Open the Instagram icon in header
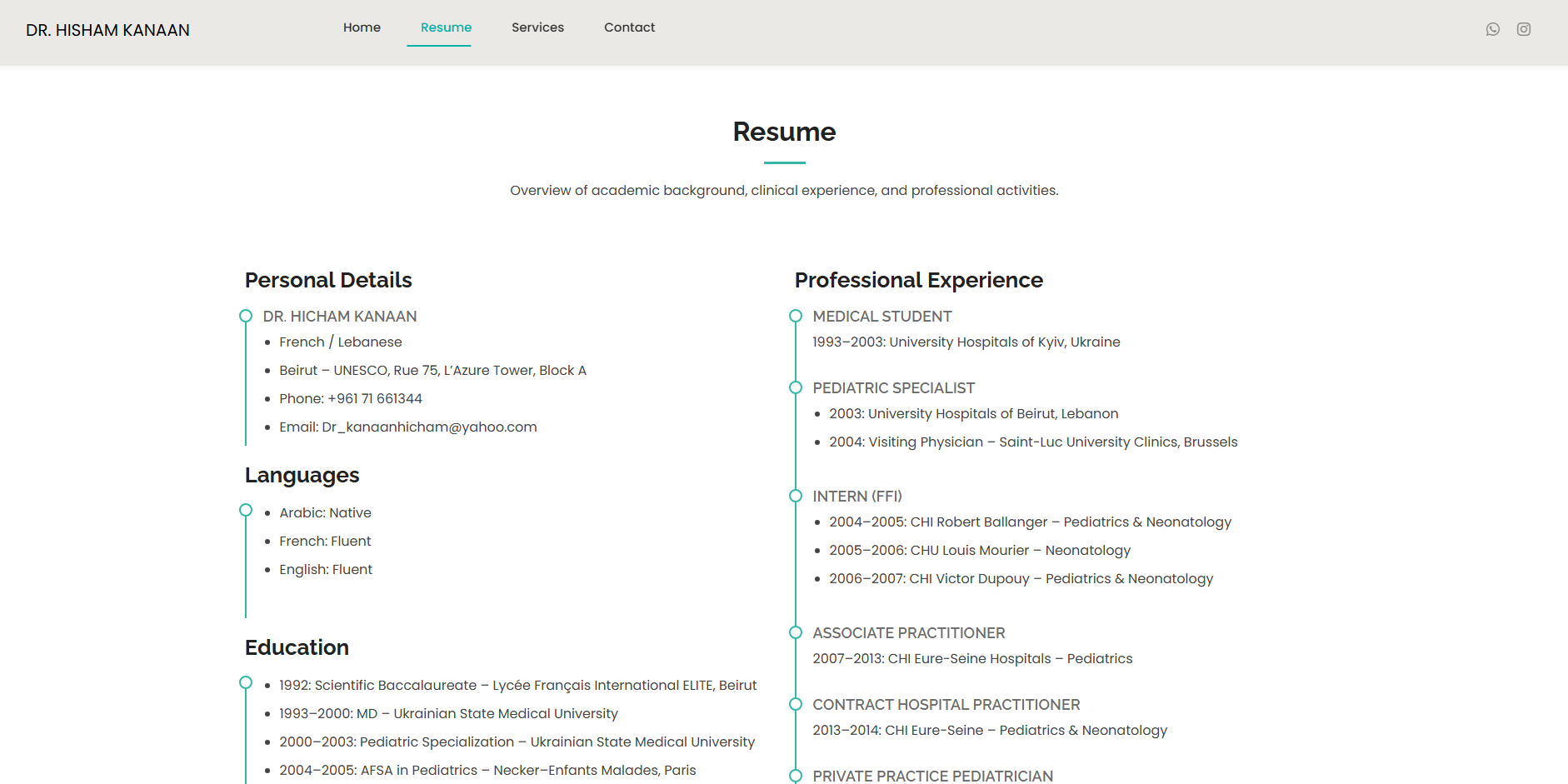1568x784 pixels. click(x=1523, y=29)
